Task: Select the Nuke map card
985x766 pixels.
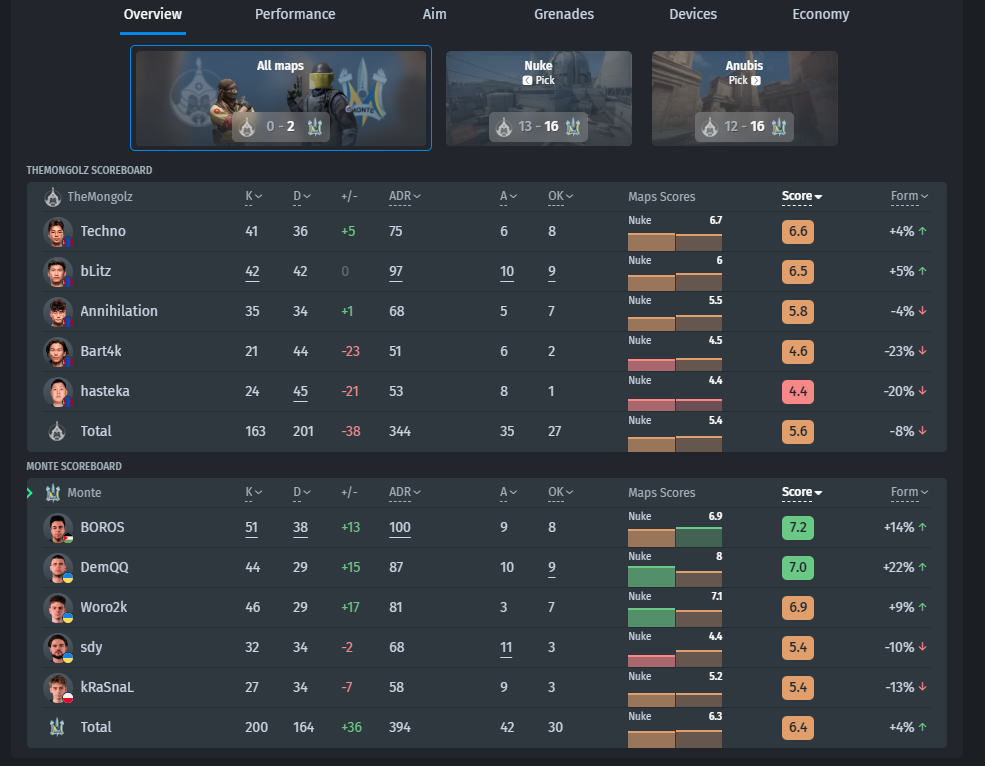Action: coord(538,98)
